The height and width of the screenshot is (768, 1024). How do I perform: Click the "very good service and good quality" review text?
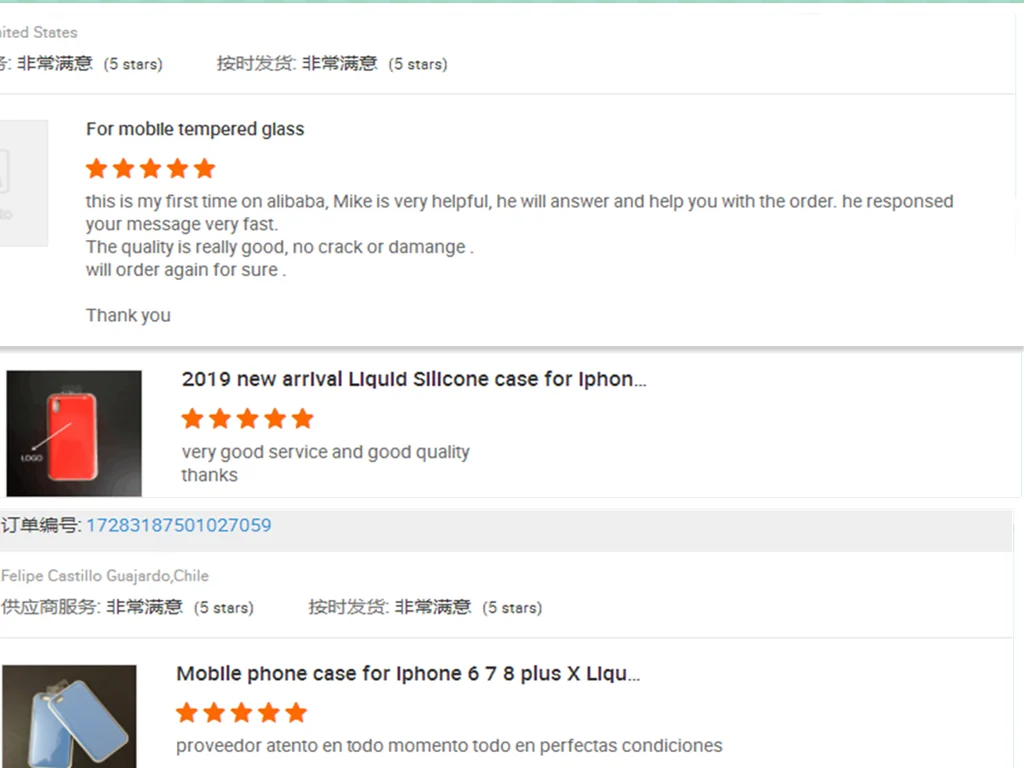(325, 452)
